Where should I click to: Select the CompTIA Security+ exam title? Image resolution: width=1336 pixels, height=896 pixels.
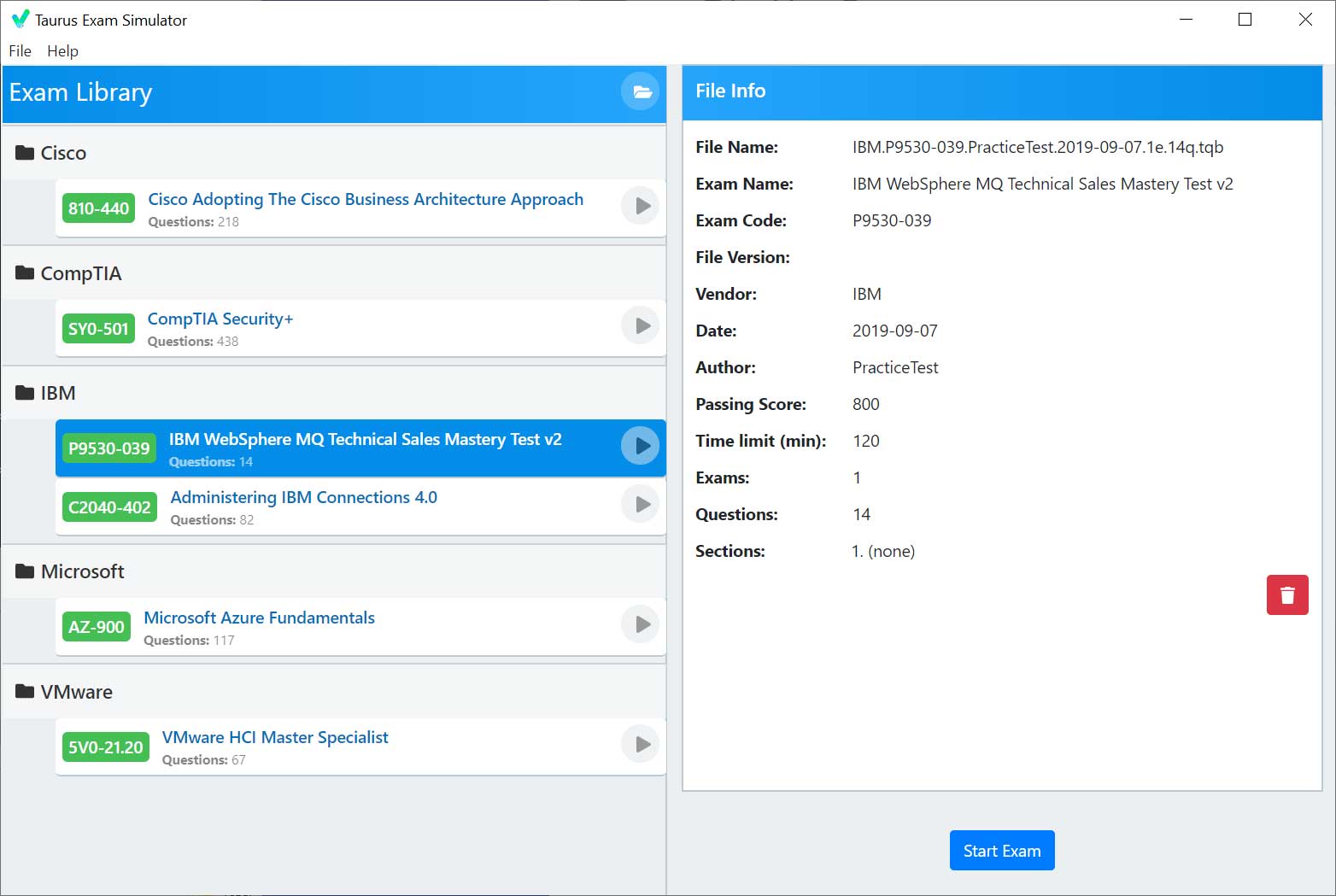(220, 319)
